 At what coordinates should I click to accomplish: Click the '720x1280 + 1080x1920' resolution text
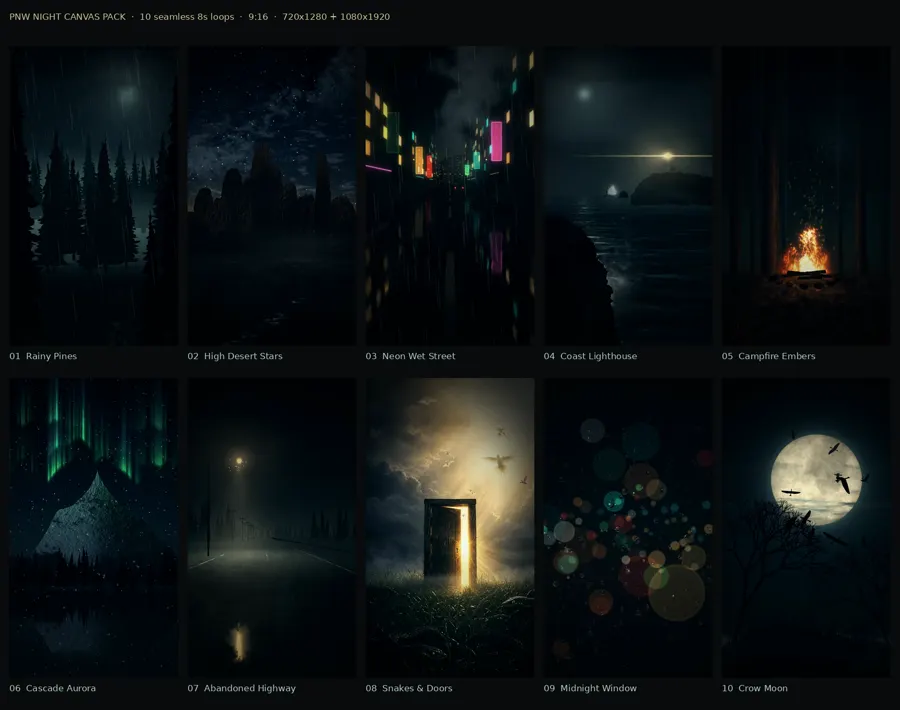(336, 17)
